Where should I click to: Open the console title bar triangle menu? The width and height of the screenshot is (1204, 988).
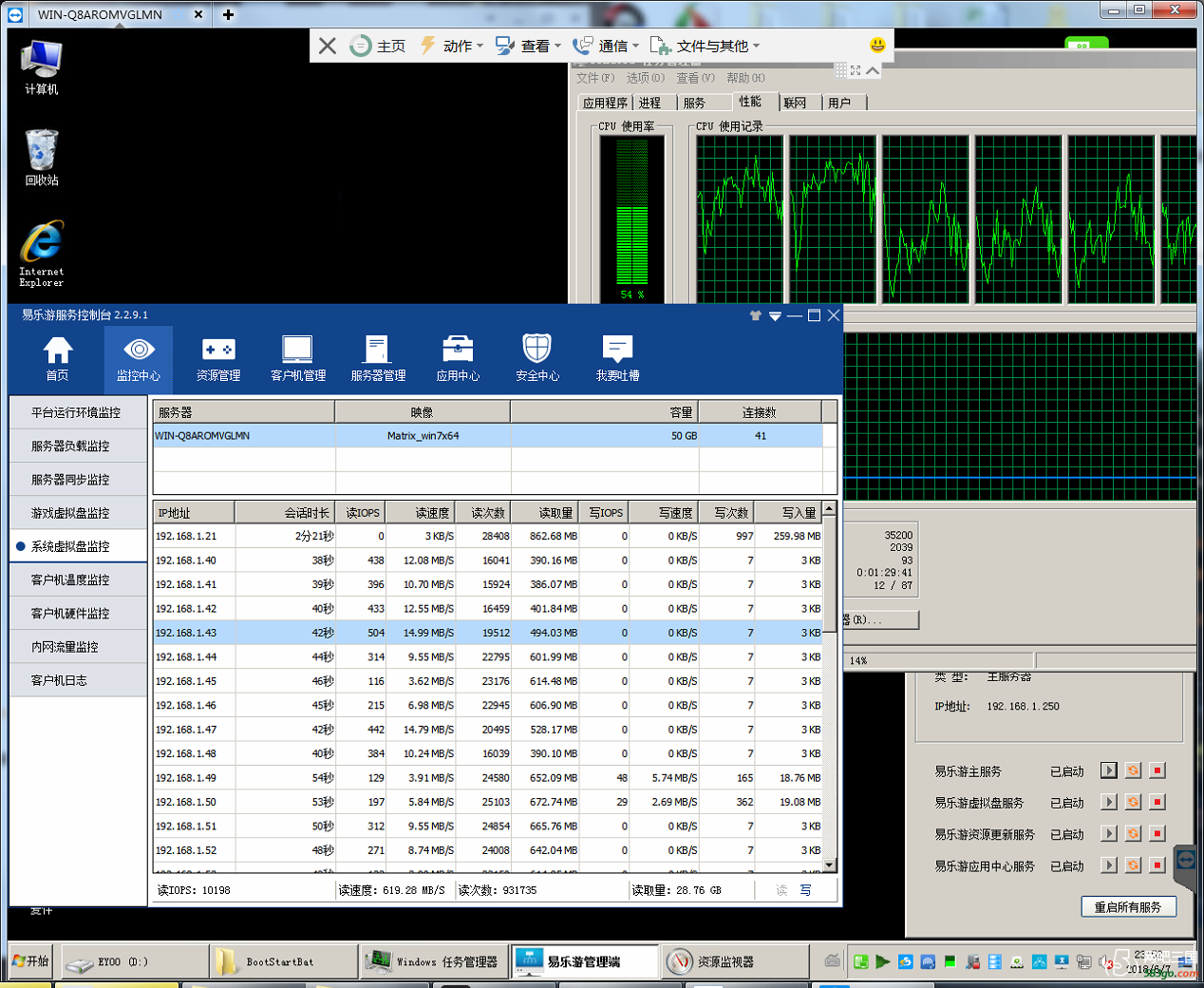[776, 316]
